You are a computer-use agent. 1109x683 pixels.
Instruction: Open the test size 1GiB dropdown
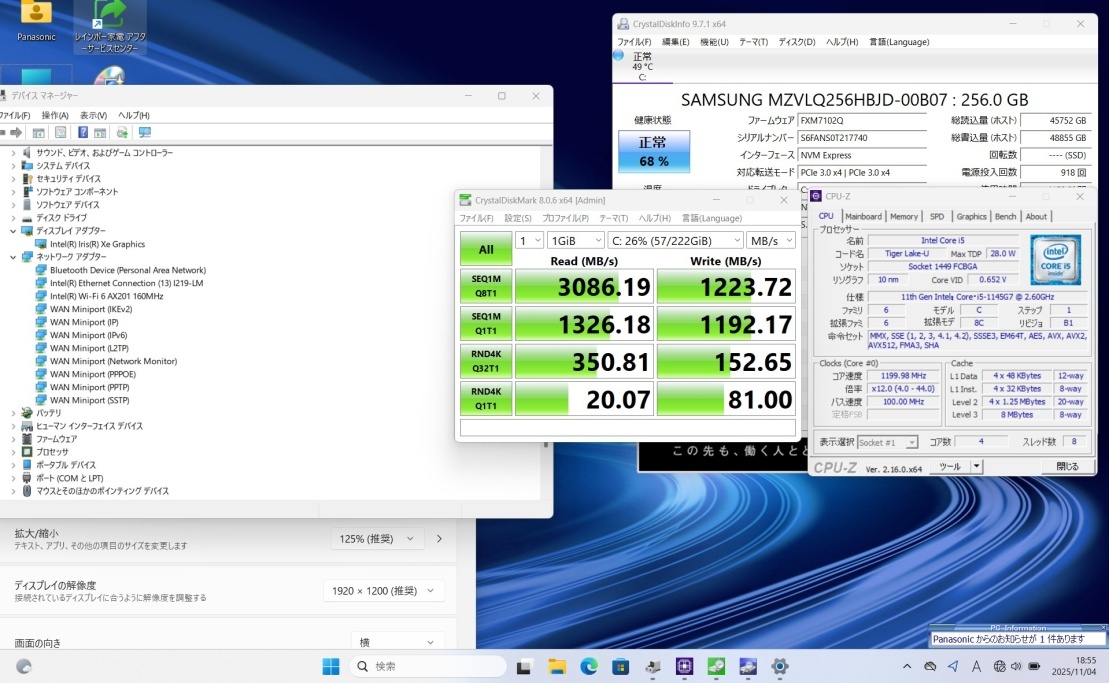pyautogui.click(x=576, y=240)
